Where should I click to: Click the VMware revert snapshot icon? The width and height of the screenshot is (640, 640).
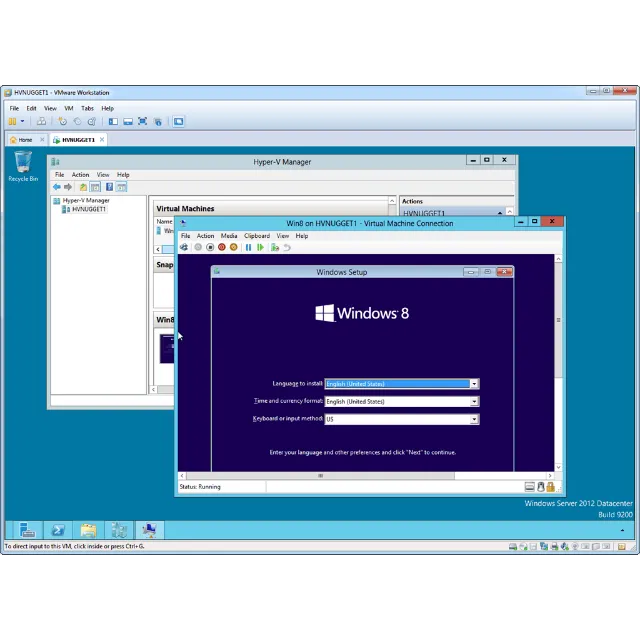(x=77, y=121)
